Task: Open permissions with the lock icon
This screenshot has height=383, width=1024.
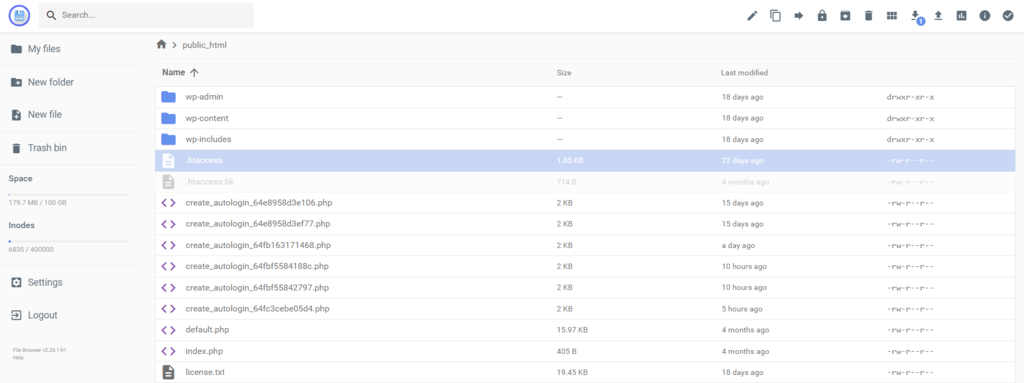Action: [x=822, y=16]
